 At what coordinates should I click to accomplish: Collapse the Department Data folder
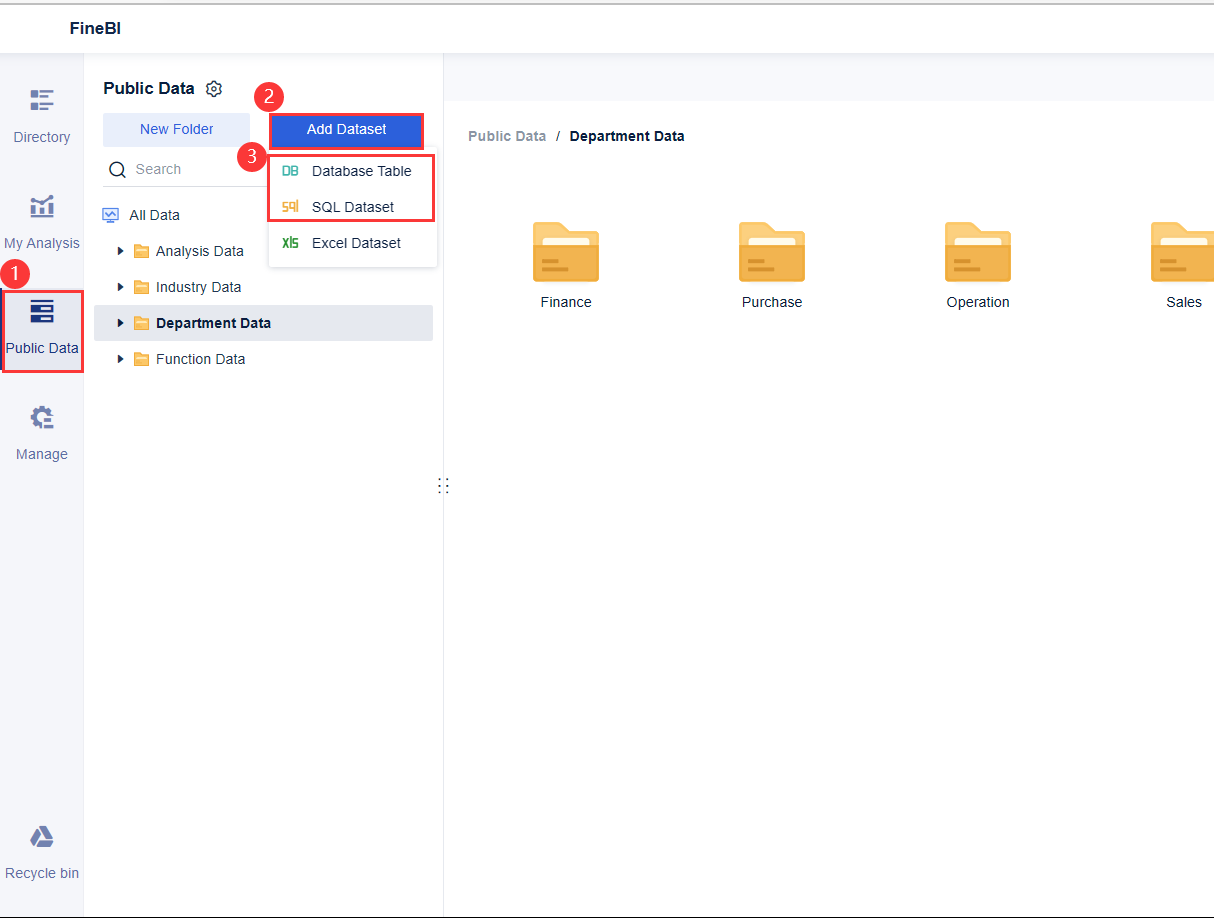point(120,322)
